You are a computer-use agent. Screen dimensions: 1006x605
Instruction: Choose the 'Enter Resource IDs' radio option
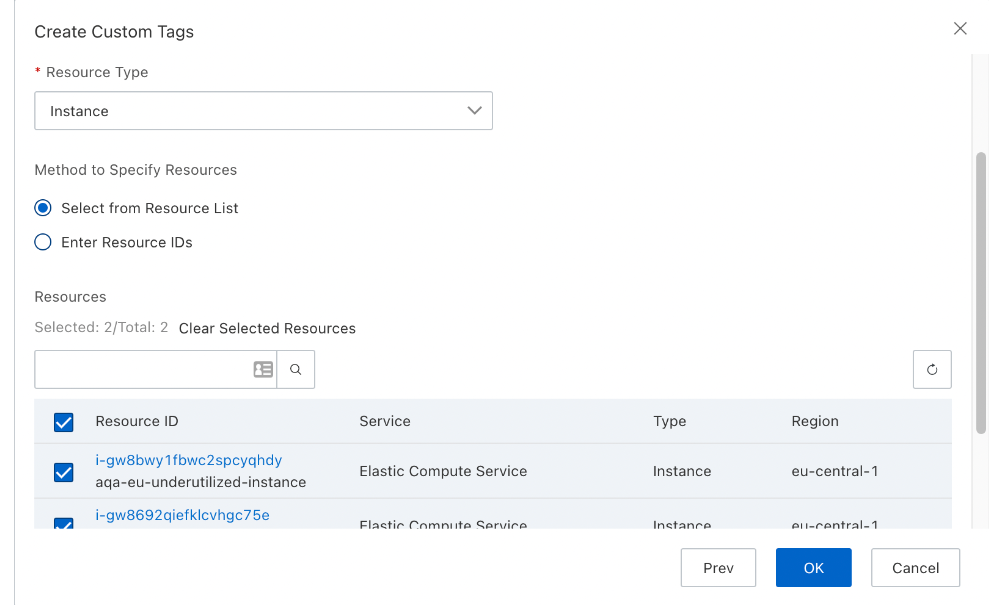[43, 242]
